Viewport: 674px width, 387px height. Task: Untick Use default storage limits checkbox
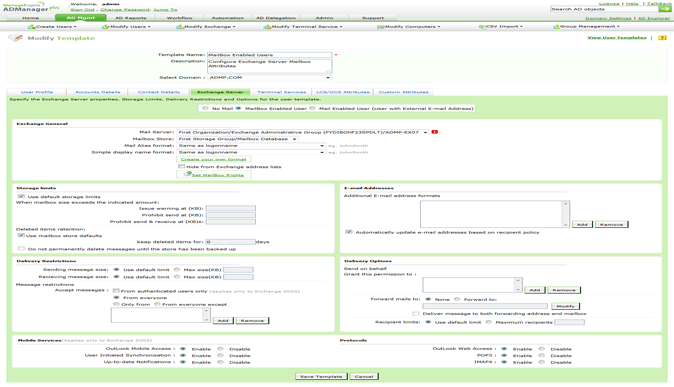21,197
